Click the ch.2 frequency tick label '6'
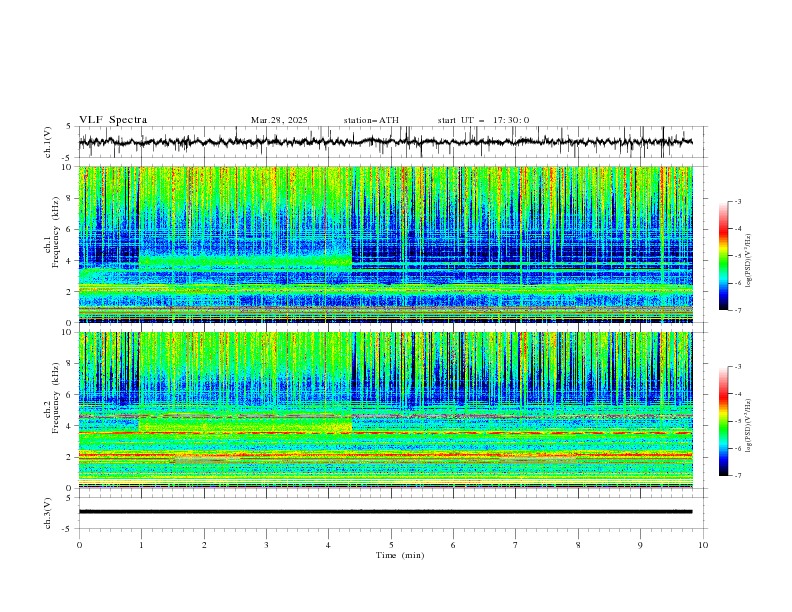The image size is (792, 612). click(71, 395)
